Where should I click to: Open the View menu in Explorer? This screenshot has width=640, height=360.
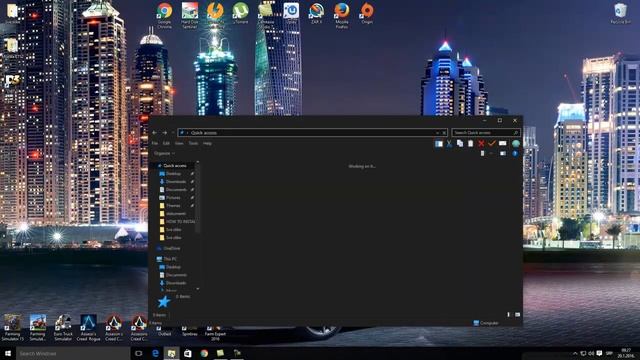179,143
